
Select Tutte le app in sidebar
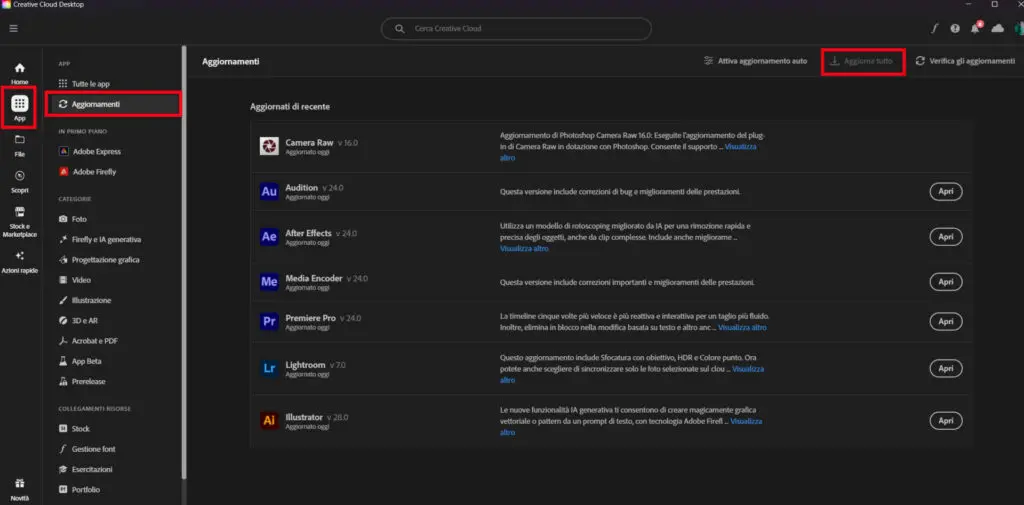pos(84,84)
